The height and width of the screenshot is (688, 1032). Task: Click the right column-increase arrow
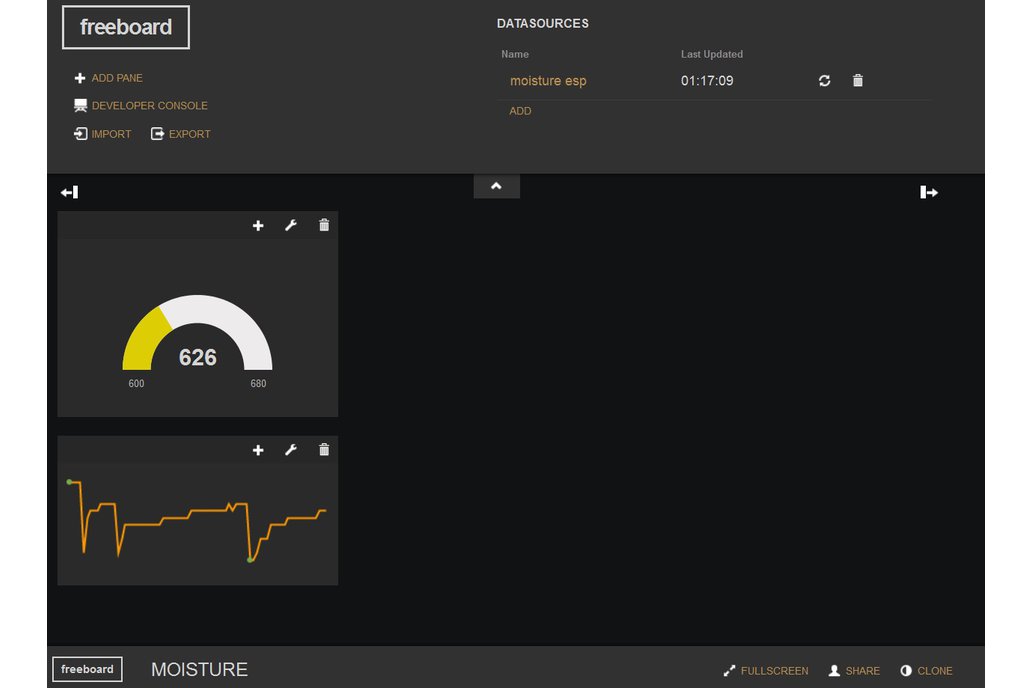tap(929, 192)
